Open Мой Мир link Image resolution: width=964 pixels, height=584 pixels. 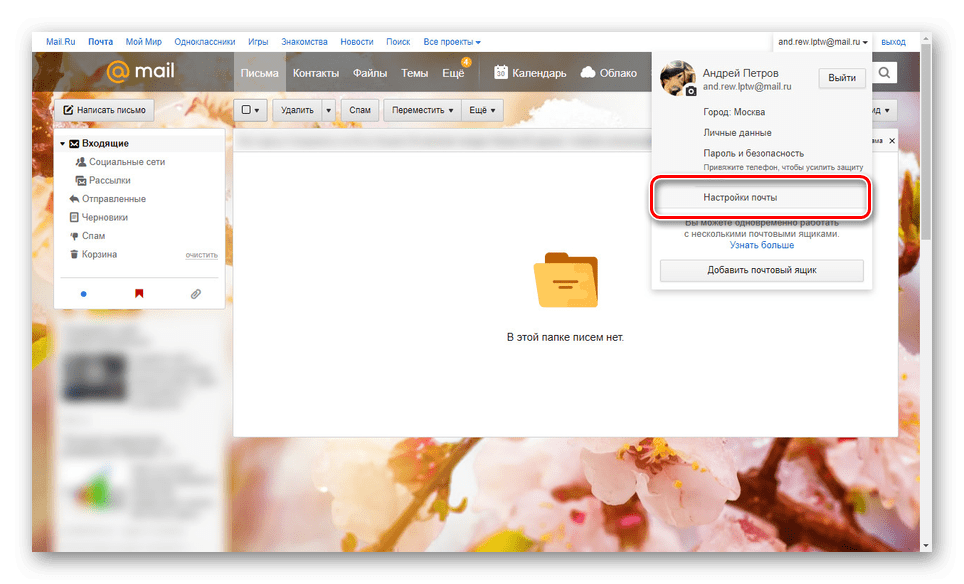[x=143, y=42]
